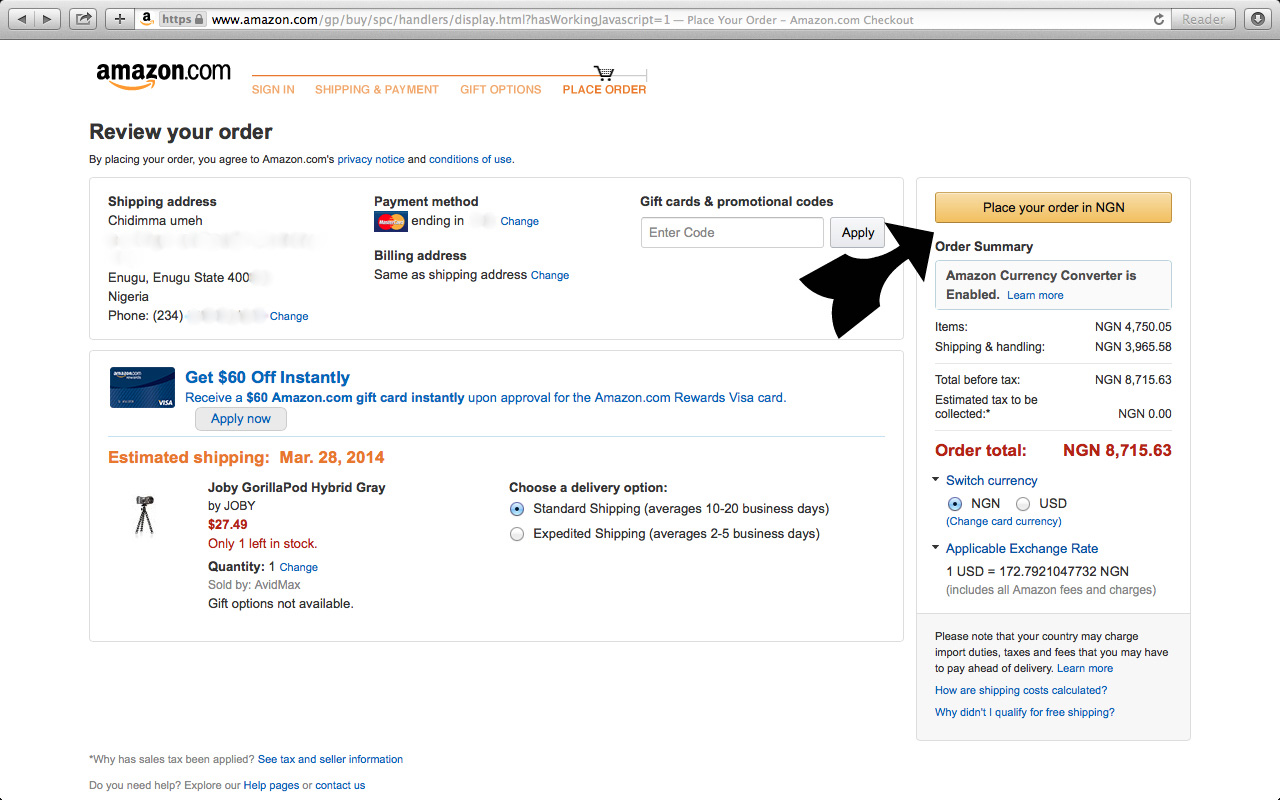The image size is (1280, 800).
Task: Select Standard Shipping delivery option
Action: pos(517,509)
